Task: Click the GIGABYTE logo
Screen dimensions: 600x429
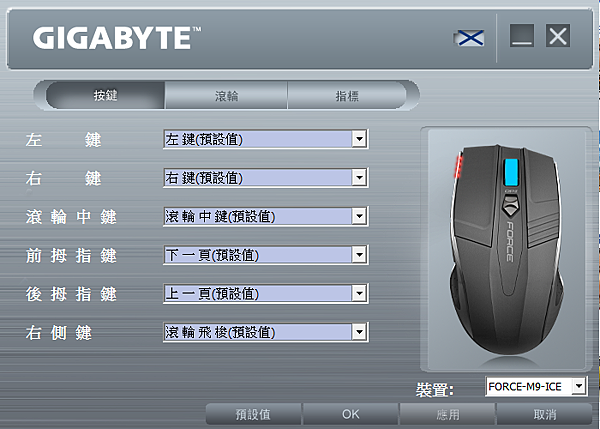Action: pos(117,38)
